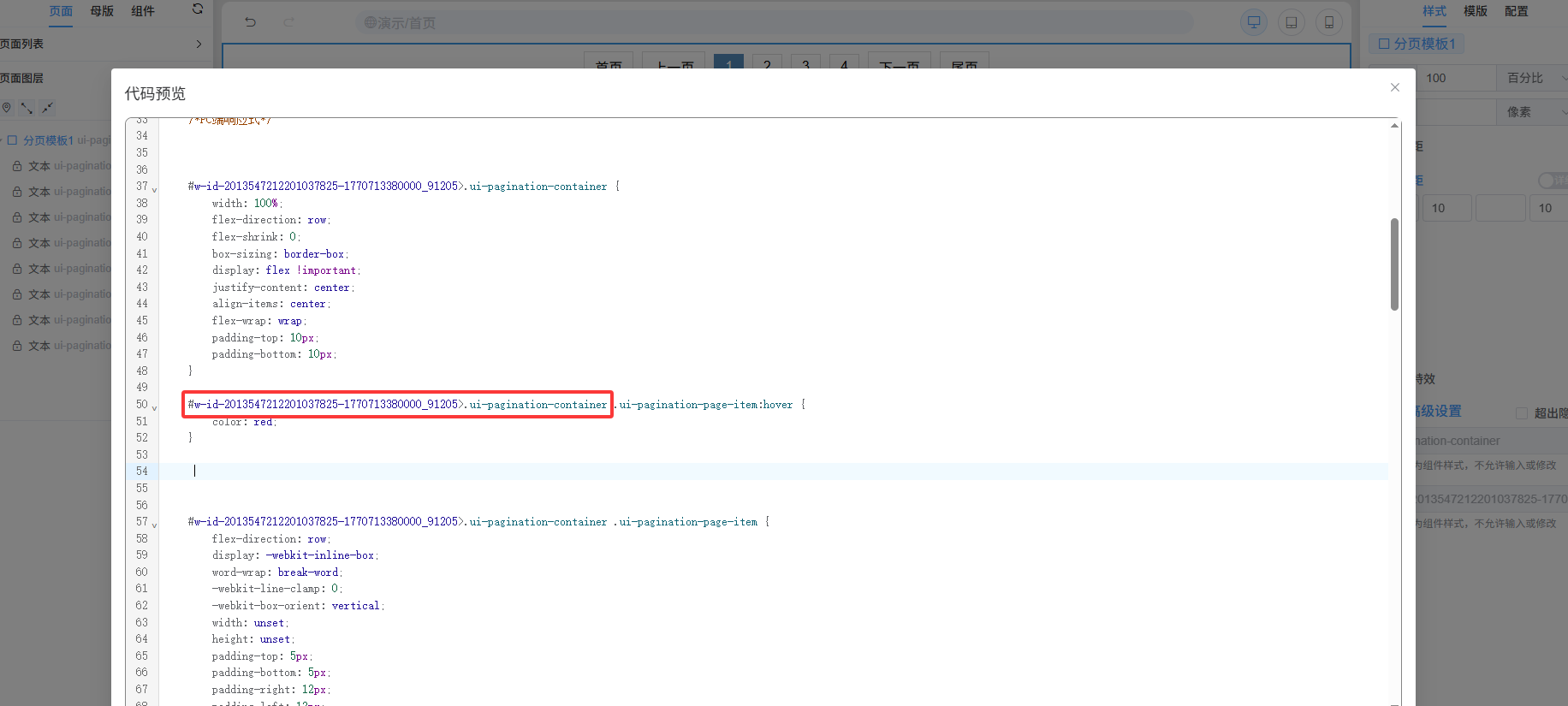Switch to tablet preview icon
Screen dimensions: 1568x706
[x=1291, y=22]
